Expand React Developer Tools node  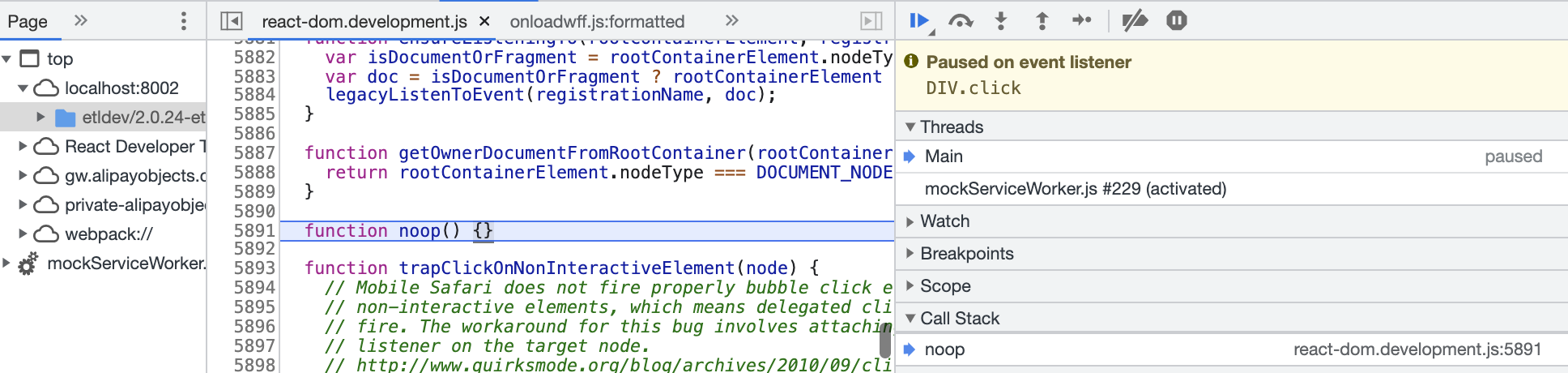[x=23, y=147]
